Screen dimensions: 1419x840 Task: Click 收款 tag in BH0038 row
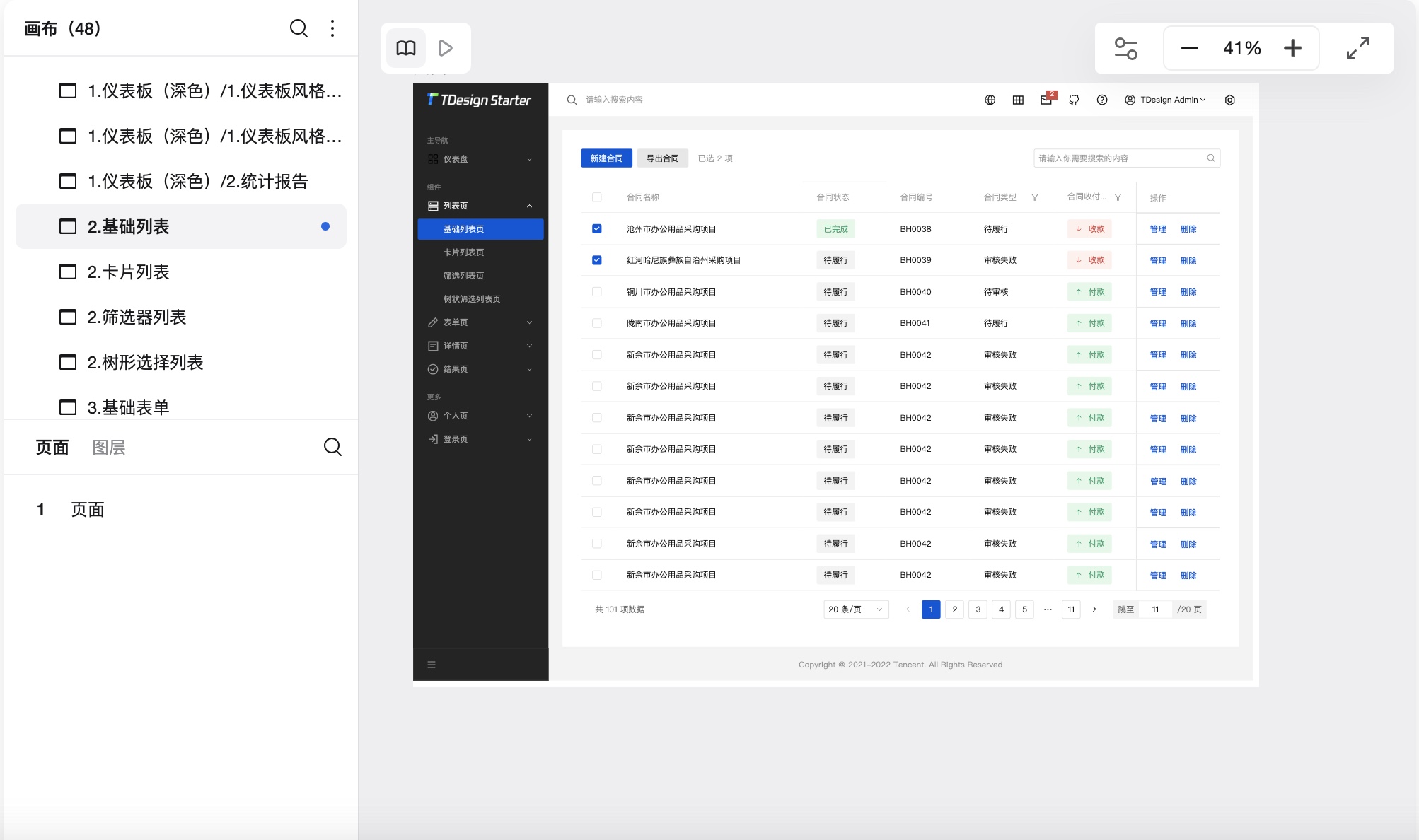[1089, 229]
